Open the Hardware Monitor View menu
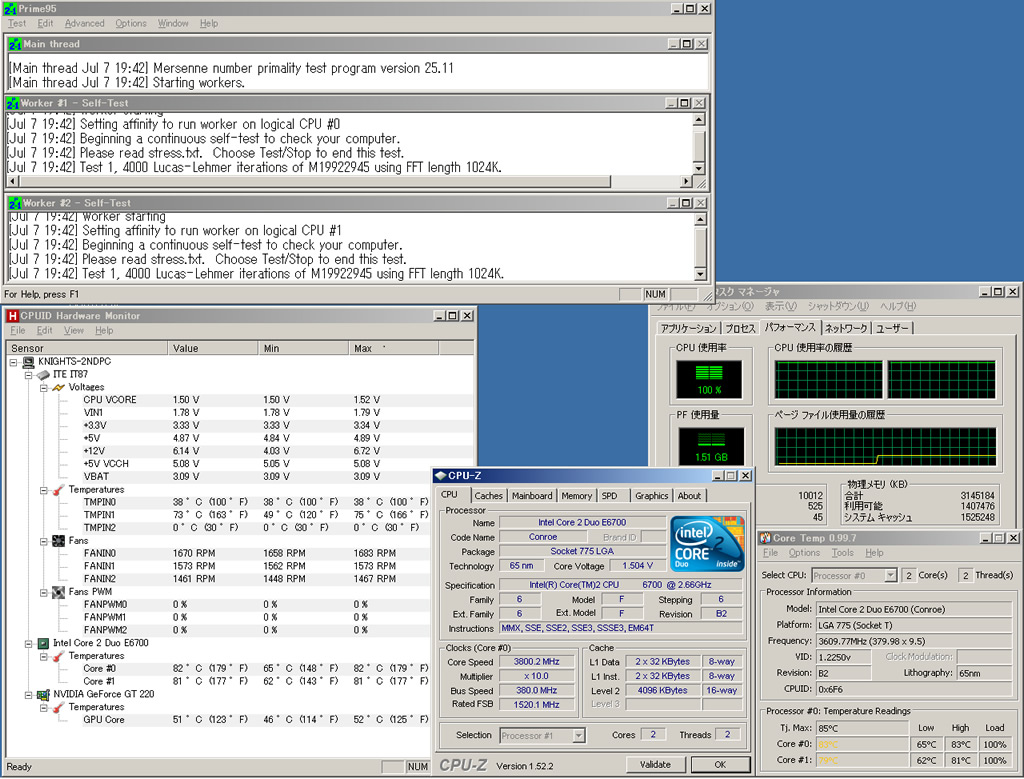The height and width of the screenshot is (779, 1024). point(74,330)
